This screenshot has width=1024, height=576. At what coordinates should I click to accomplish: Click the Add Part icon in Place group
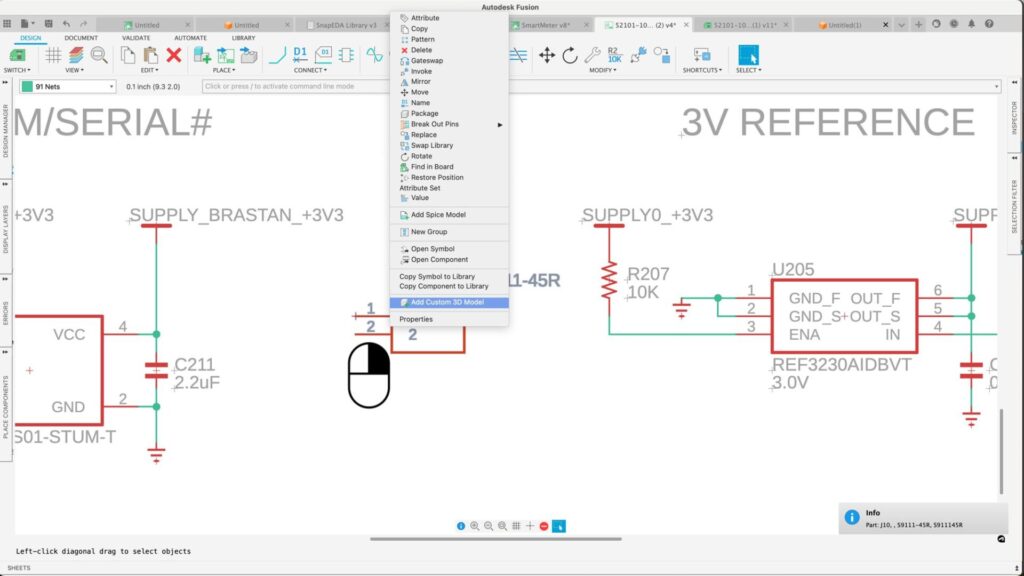(203, 55)
